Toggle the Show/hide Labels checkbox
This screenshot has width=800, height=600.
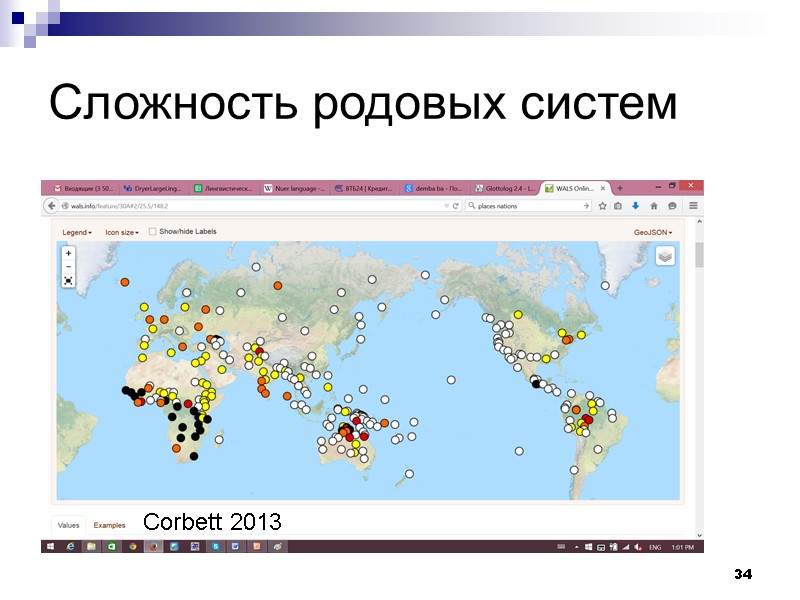(152, 232)
